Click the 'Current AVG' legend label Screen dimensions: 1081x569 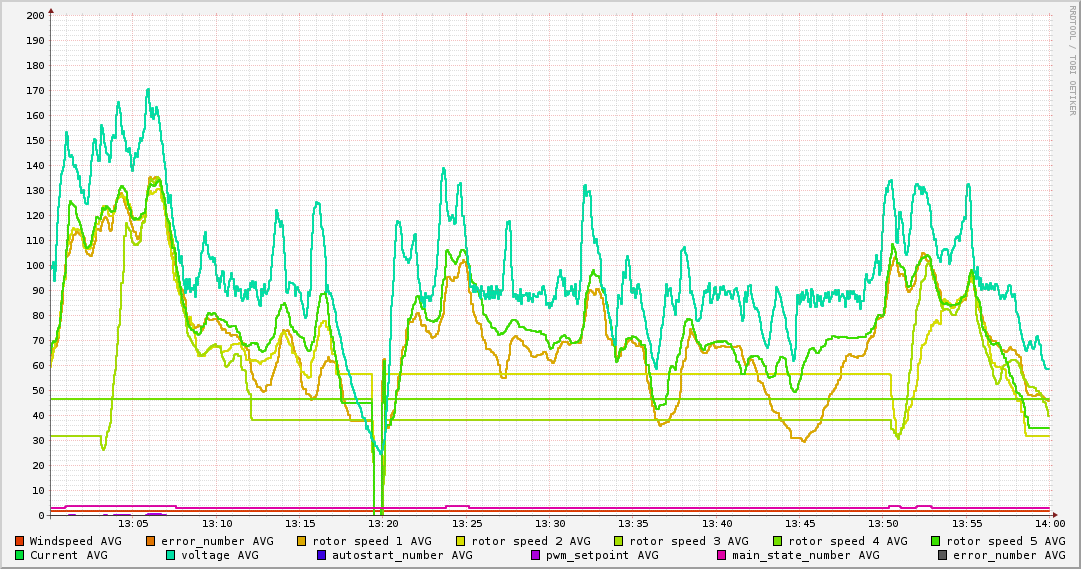pyautogui.click(x=68, y=555)
